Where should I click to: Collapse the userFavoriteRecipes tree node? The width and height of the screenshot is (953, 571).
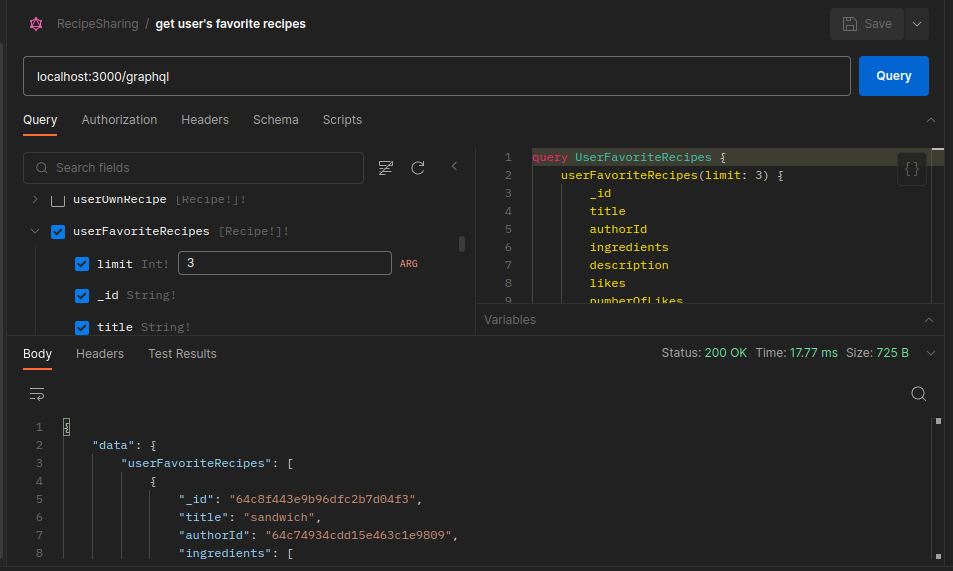tap(35, 231)
